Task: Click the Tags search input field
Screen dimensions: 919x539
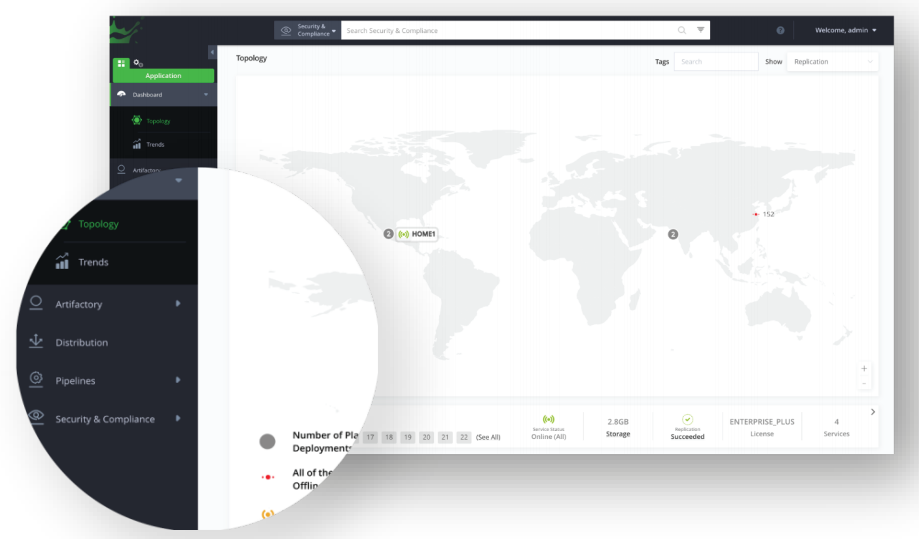Action: click(716, 62)
